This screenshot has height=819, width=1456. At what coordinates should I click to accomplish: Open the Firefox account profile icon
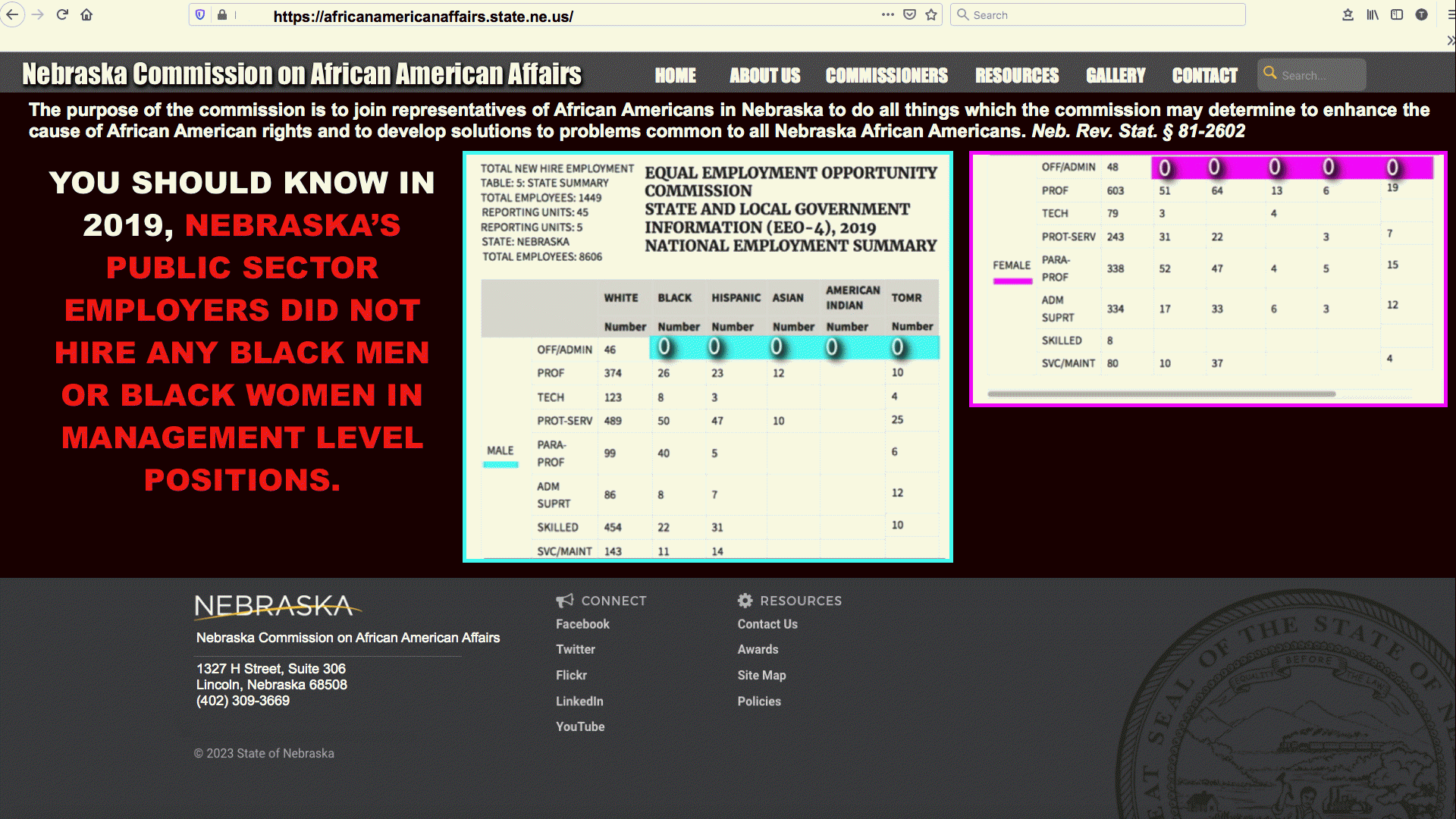pos(1422,14)
